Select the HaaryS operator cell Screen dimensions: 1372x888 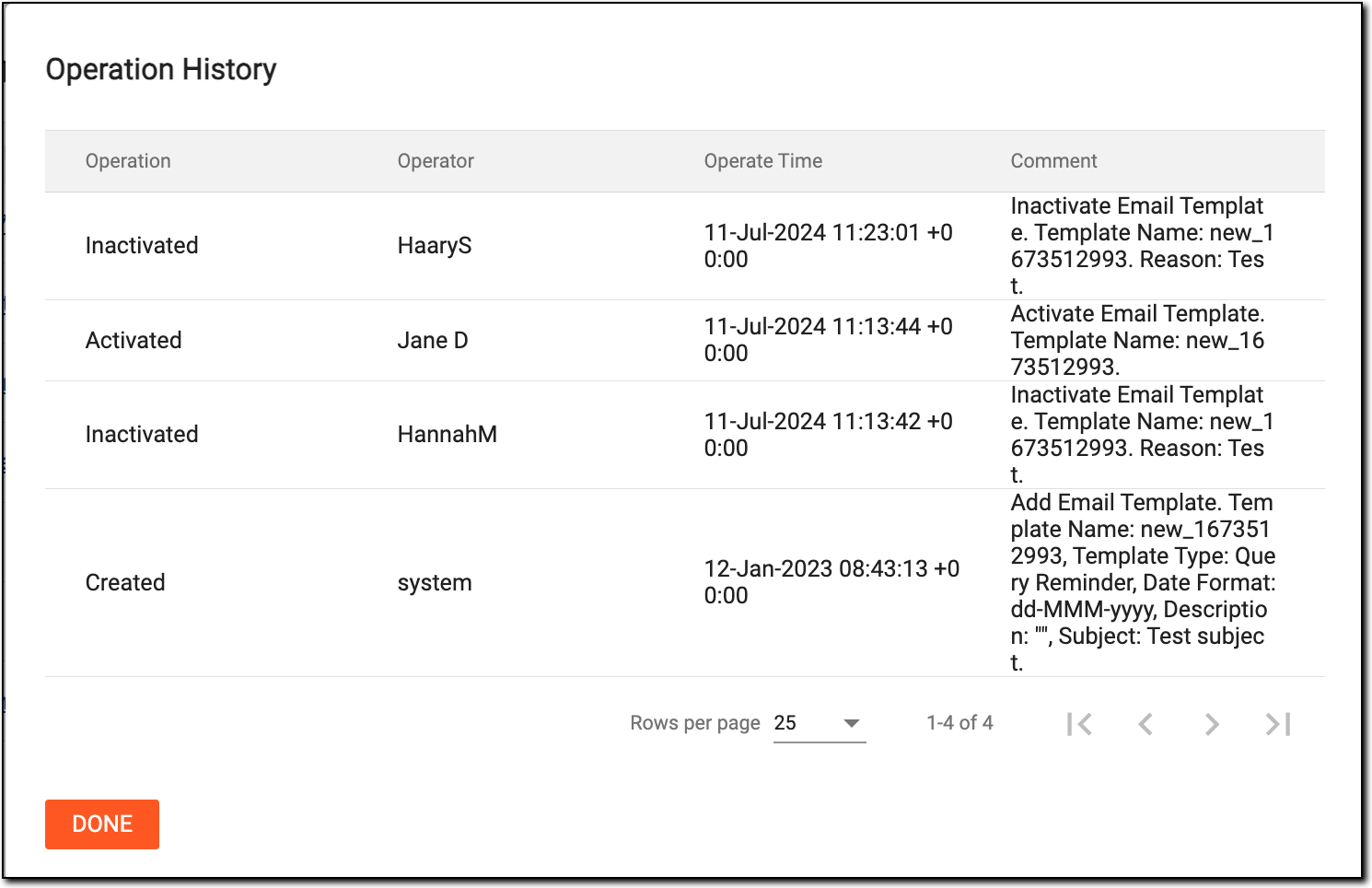click(x=435, y=246)
